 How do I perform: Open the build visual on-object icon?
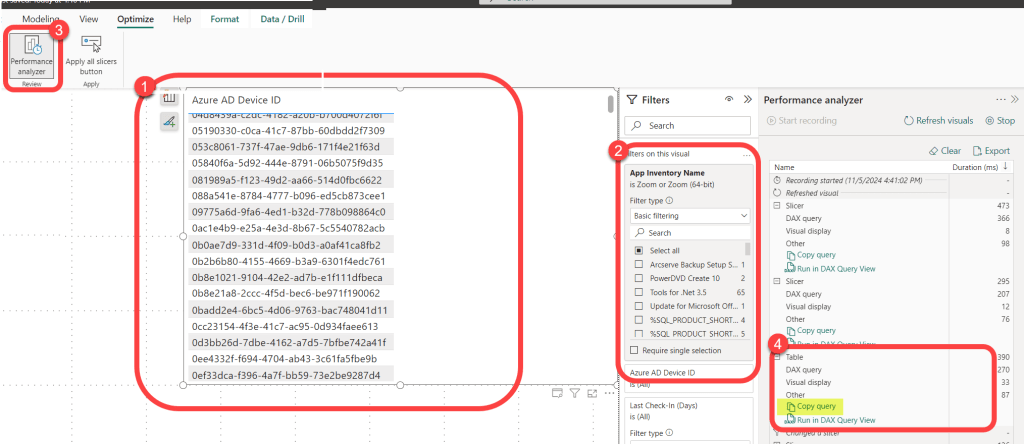coord(169,98)
